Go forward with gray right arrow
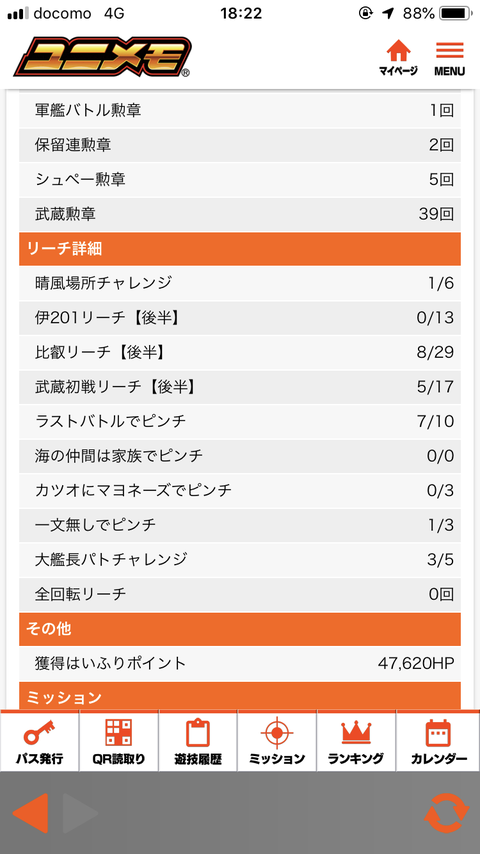Image resolution: width=480 pixels, height=854 pixels. point(80,813)
